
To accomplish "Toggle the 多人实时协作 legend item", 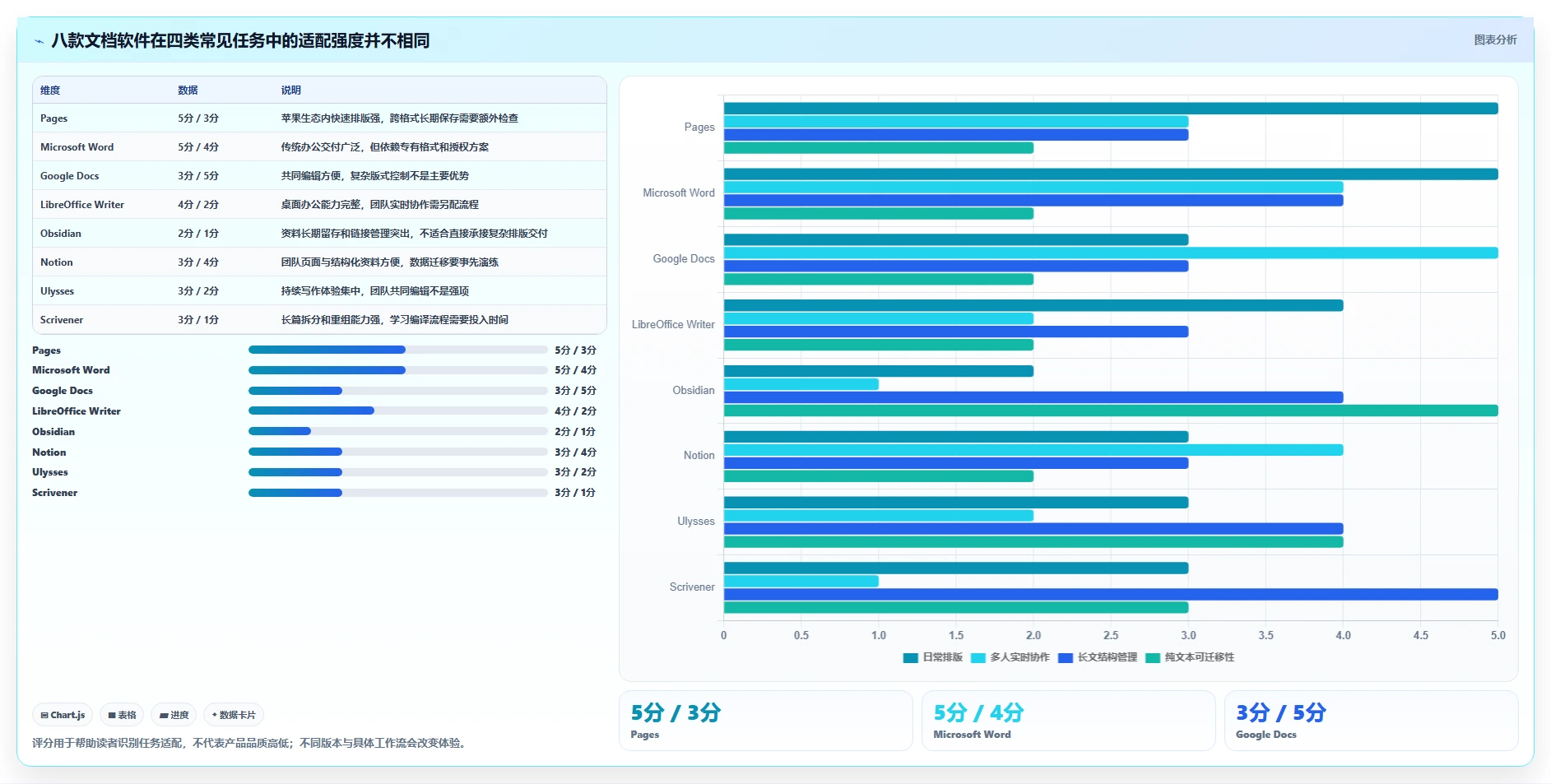I will coord(1010,657).
